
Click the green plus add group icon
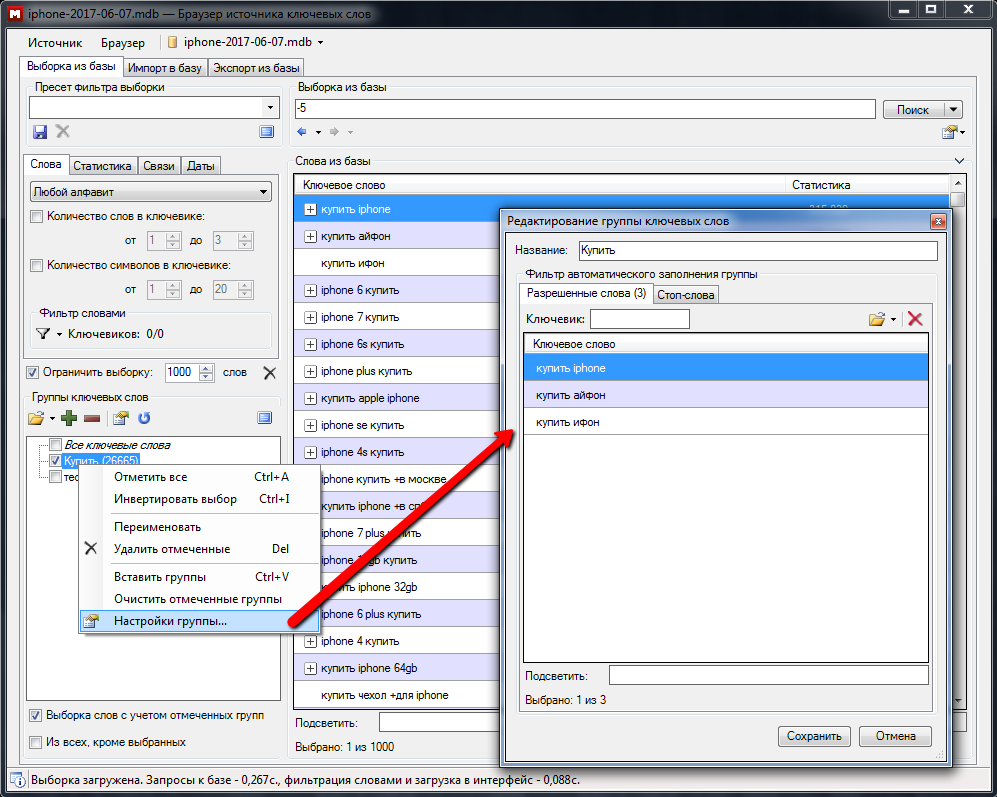click(x=69, y=418)
